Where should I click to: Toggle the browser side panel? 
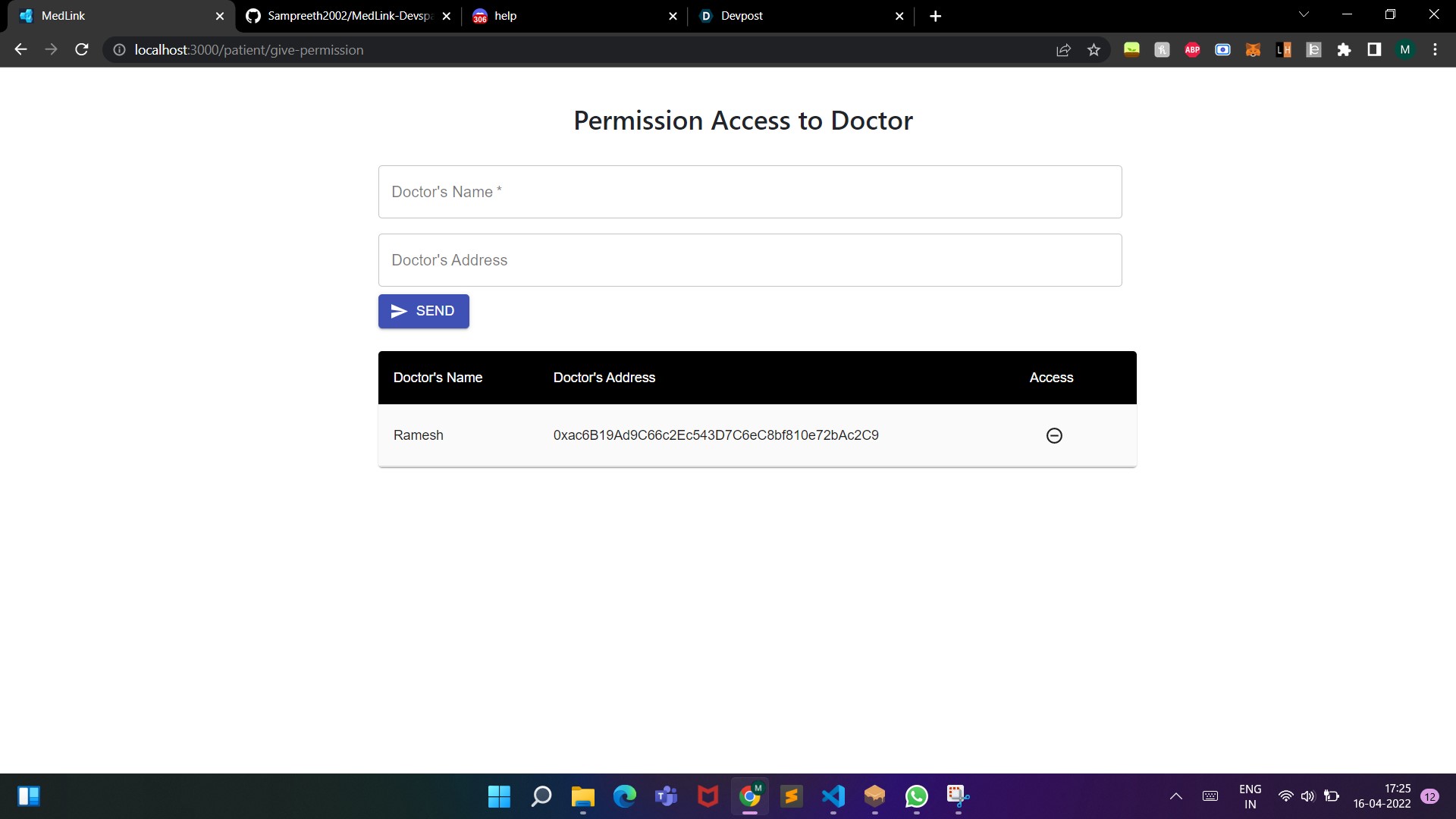click(1374, 50)
